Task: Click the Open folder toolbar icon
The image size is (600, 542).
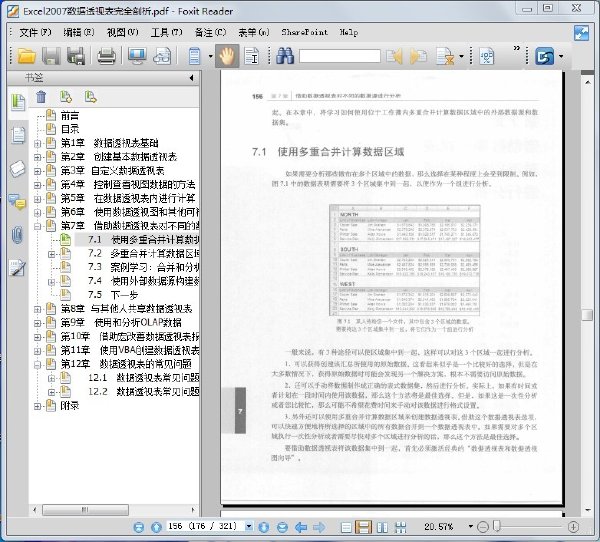Action: click(x=26, y=56)
